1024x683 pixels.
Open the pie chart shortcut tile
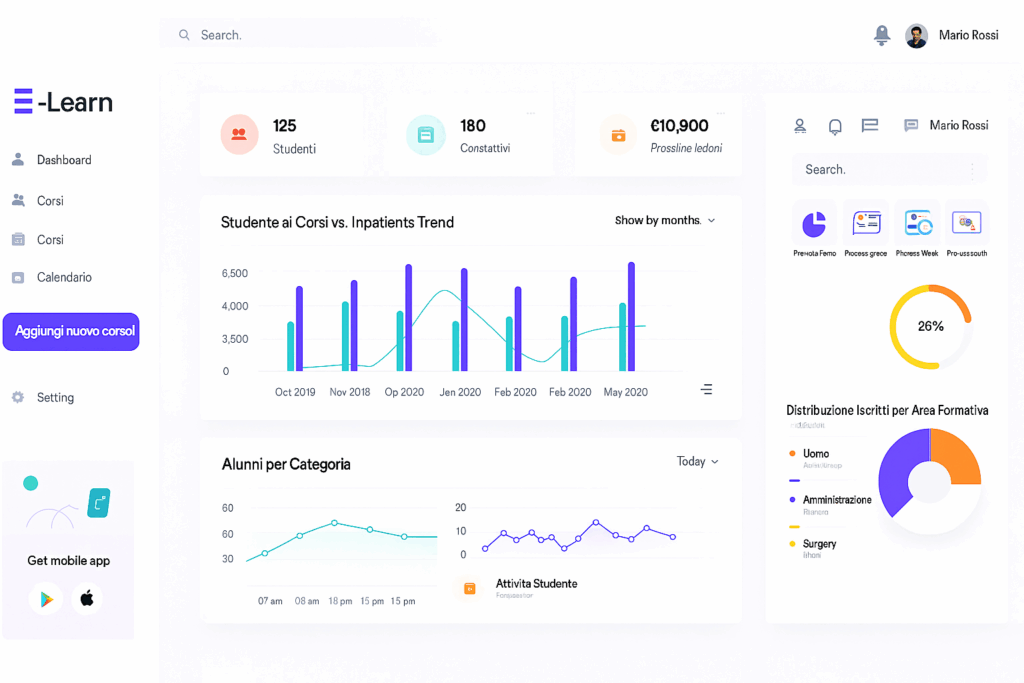coord(814,222)
